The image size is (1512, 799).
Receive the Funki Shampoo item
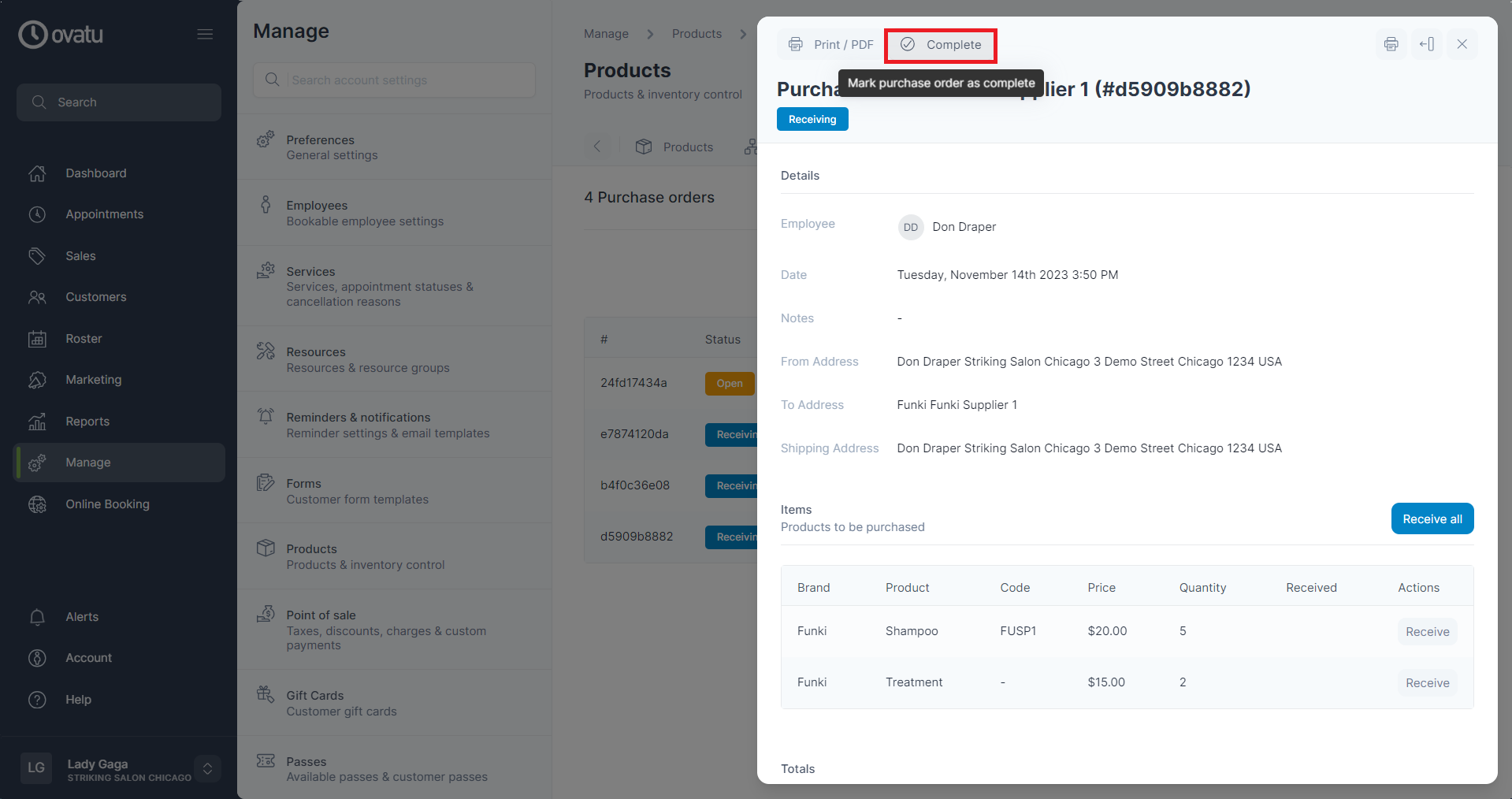pos(1426,631)
